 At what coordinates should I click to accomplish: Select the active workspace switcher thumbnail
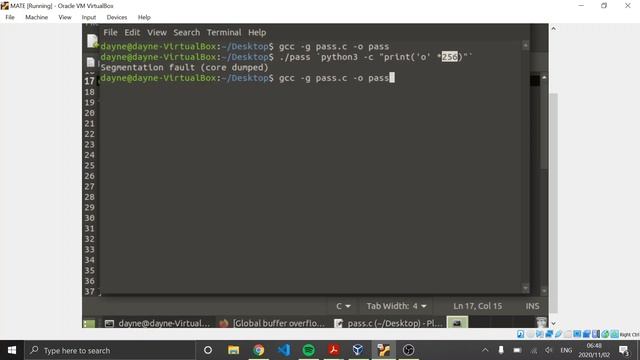tap(457, 323)
